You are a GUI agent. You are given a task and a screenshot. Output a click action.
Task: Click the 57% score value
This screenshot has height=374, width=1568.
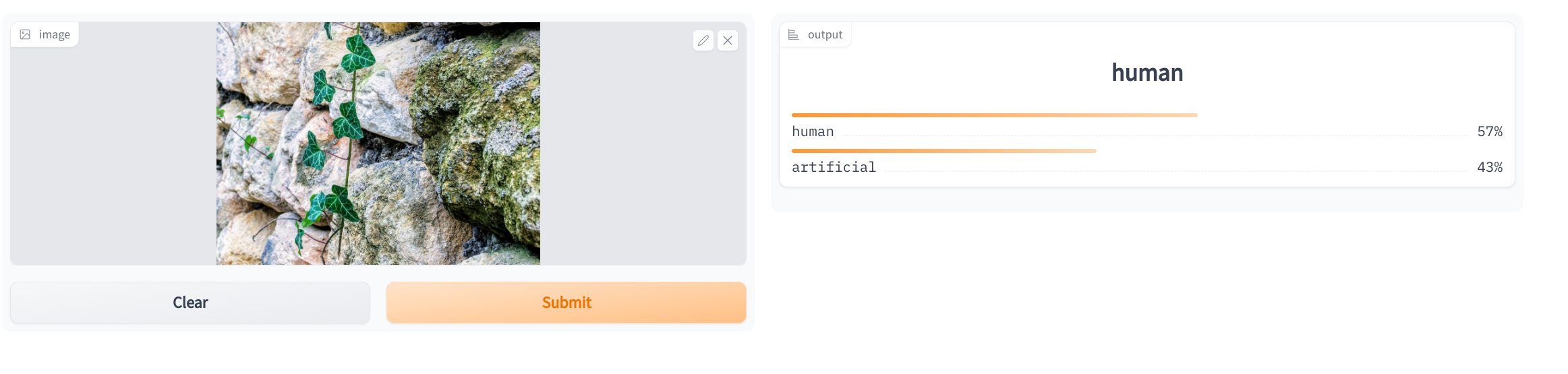pyautogui.click(x=1490, y=131)
